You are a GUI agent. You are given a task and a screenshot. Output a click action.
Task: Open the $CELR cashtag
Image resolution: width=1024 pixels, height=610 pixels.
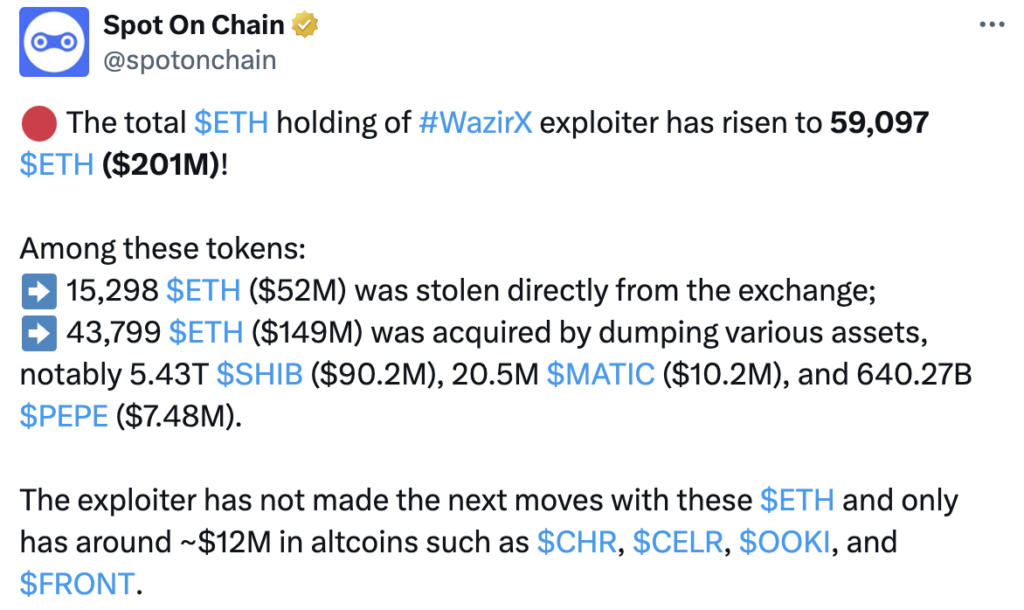point(678,542)
